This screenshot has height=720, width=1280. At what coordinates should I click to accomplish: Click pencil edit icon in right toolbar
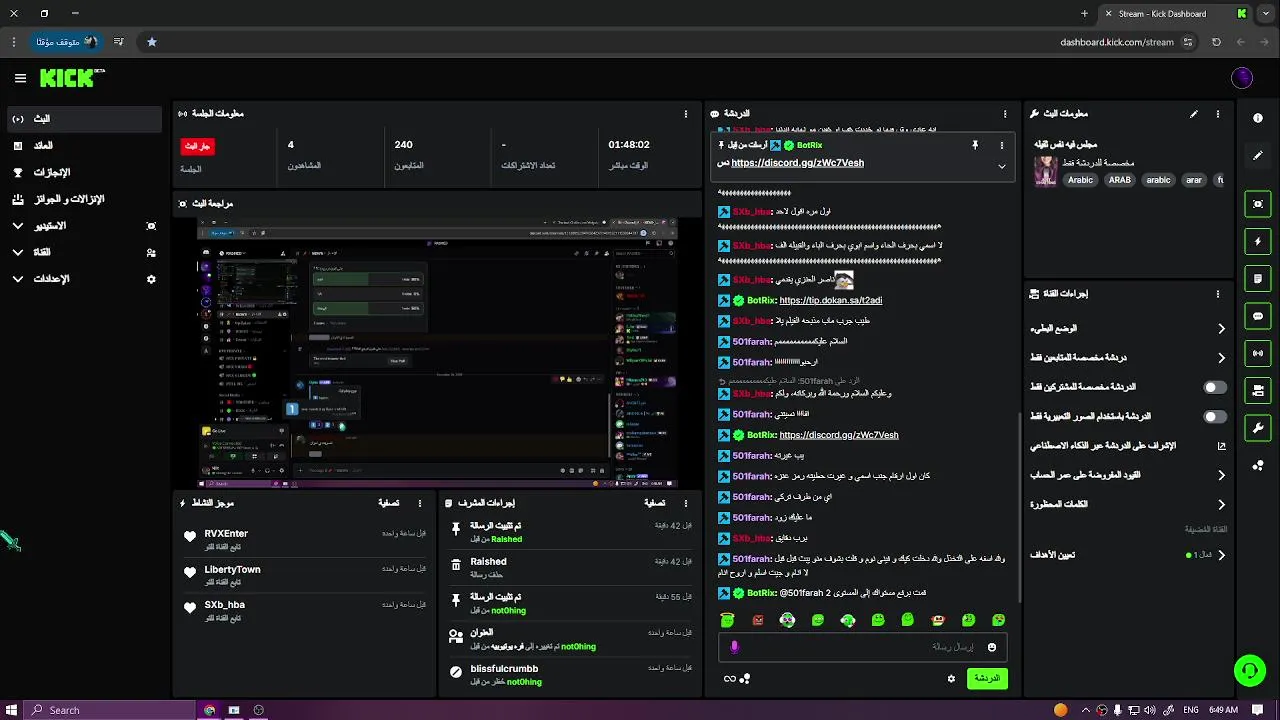pyautogui.click(x=1258, y=155)
